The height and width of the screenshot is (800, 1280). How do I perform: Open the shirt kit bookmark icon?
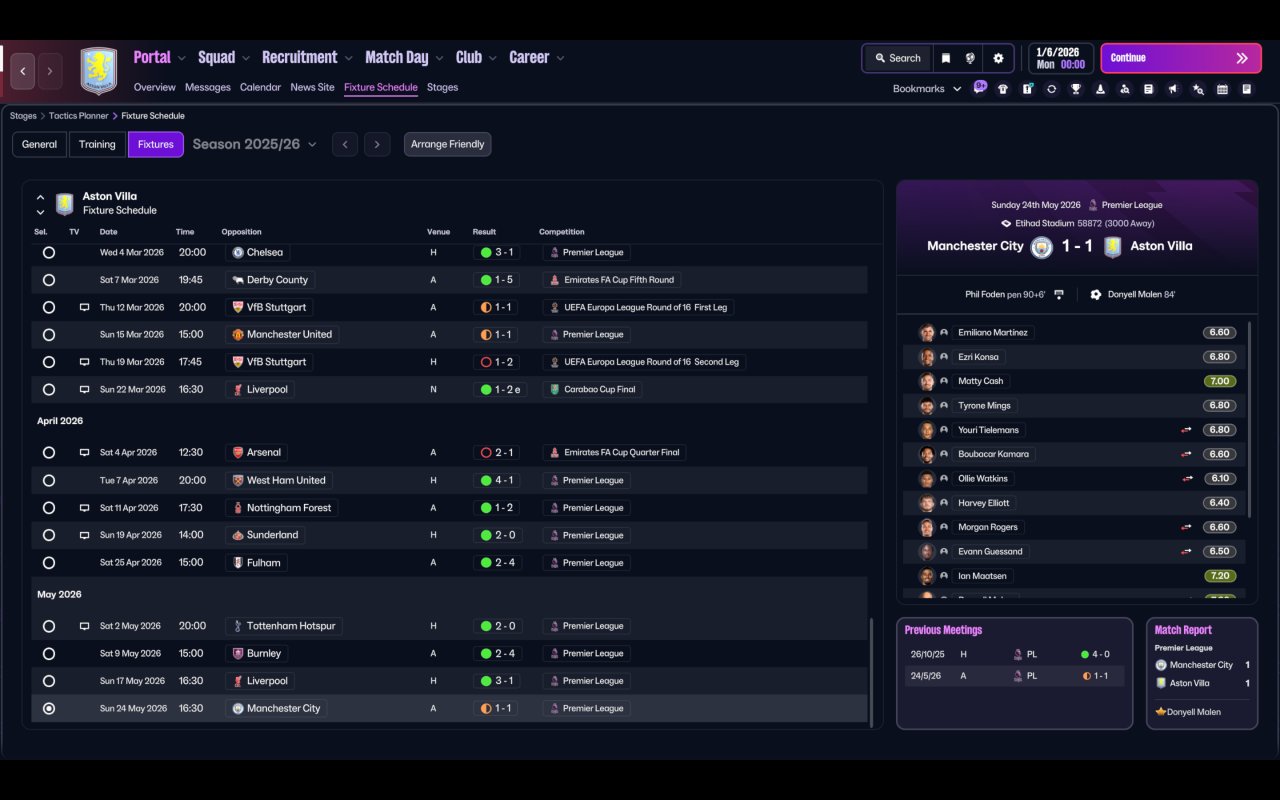click(1003, 89)
